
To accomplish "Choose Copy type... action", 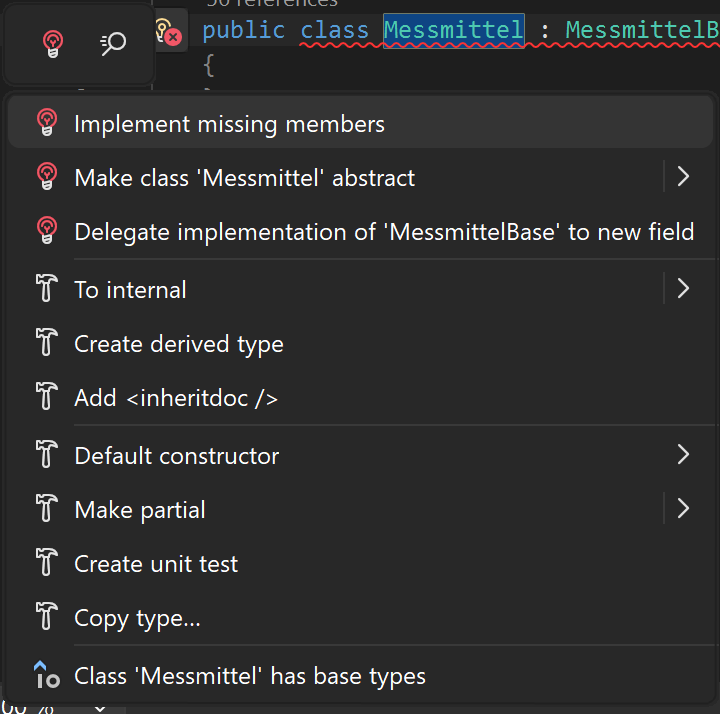I will [360, 617].
